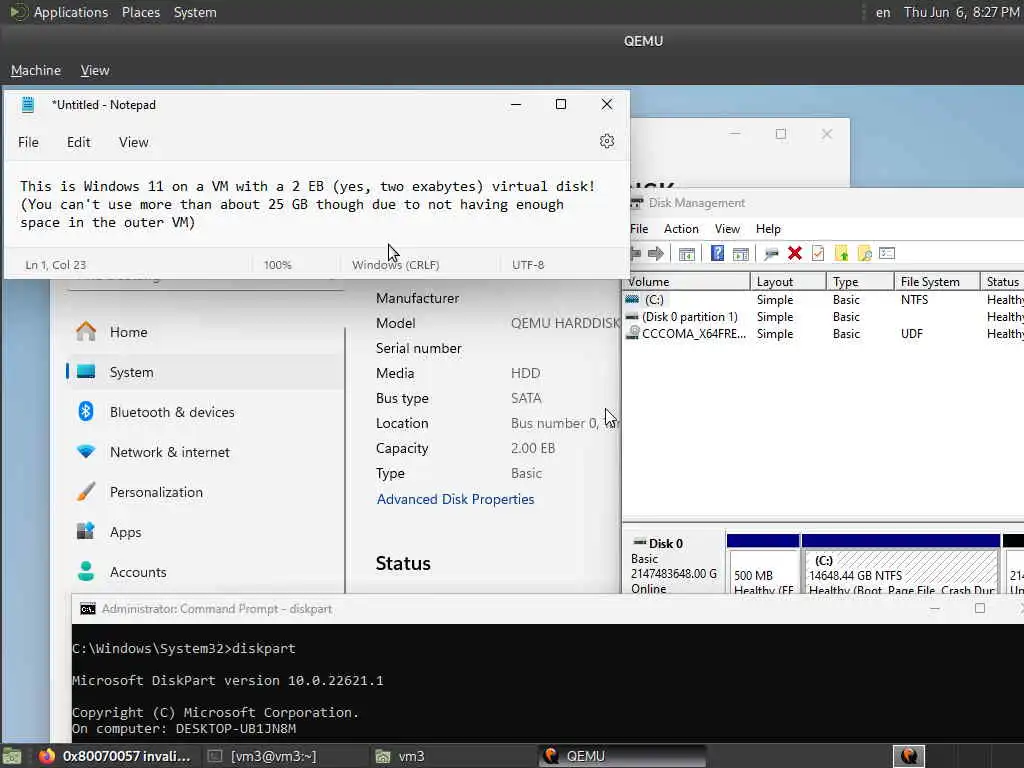This screenshot has width=1024, height=768.
Task: Click the en keyboard layout indicator
Action: [883, 12]
